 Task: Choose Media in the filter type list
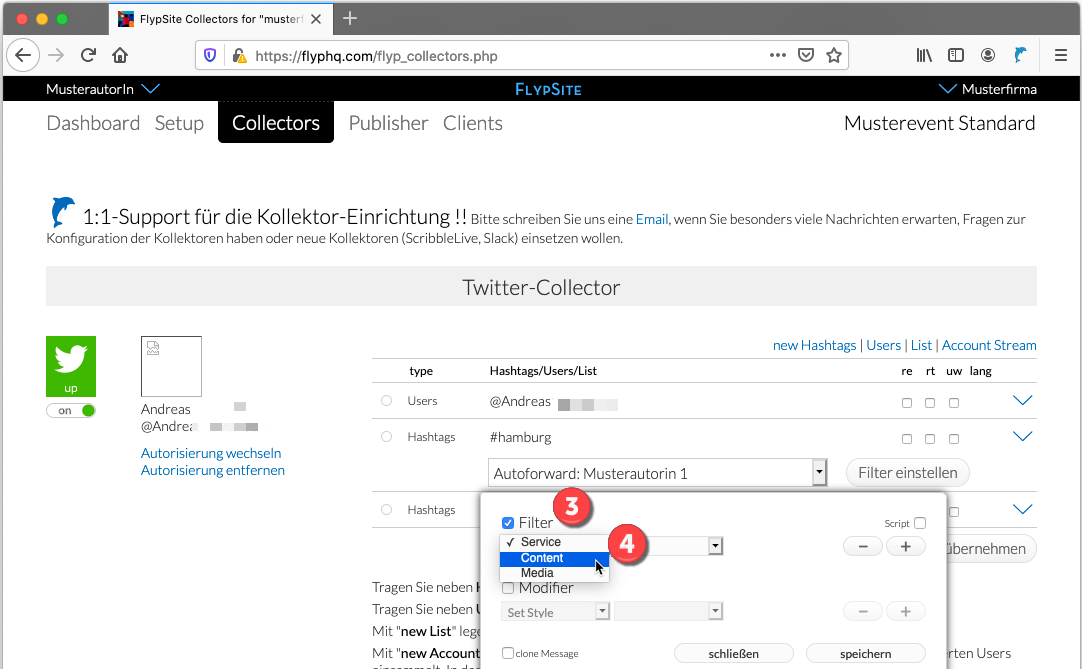554,573
